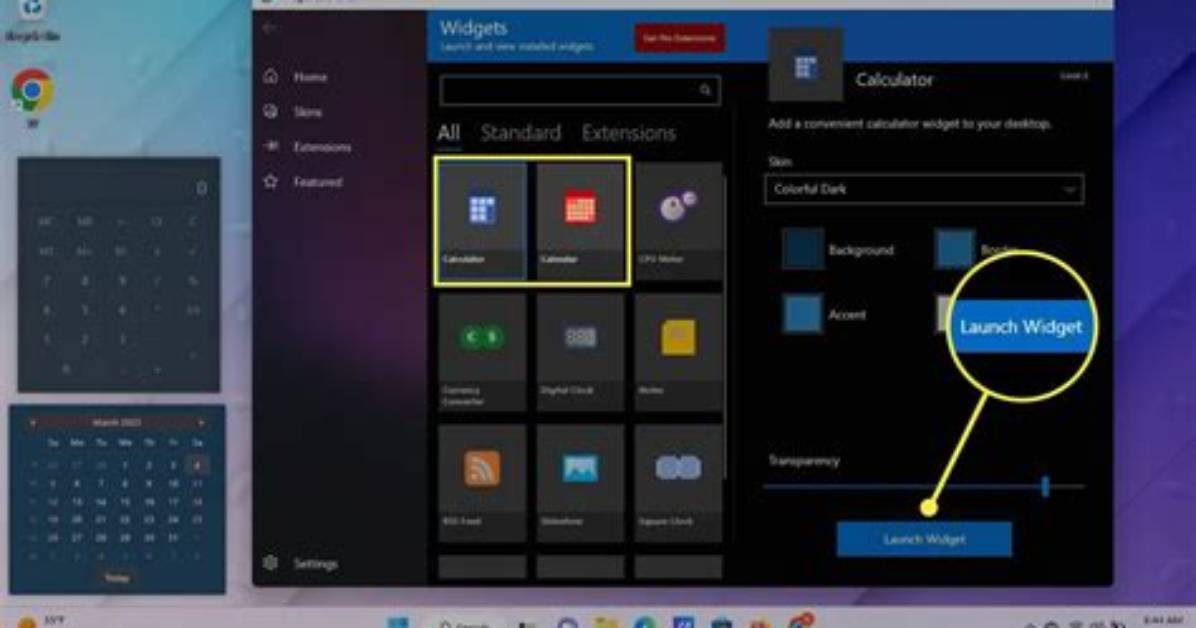Click the 5 key on calculator widget
Viewport: 1196px width, 628px height.
(x=85, y=311)
